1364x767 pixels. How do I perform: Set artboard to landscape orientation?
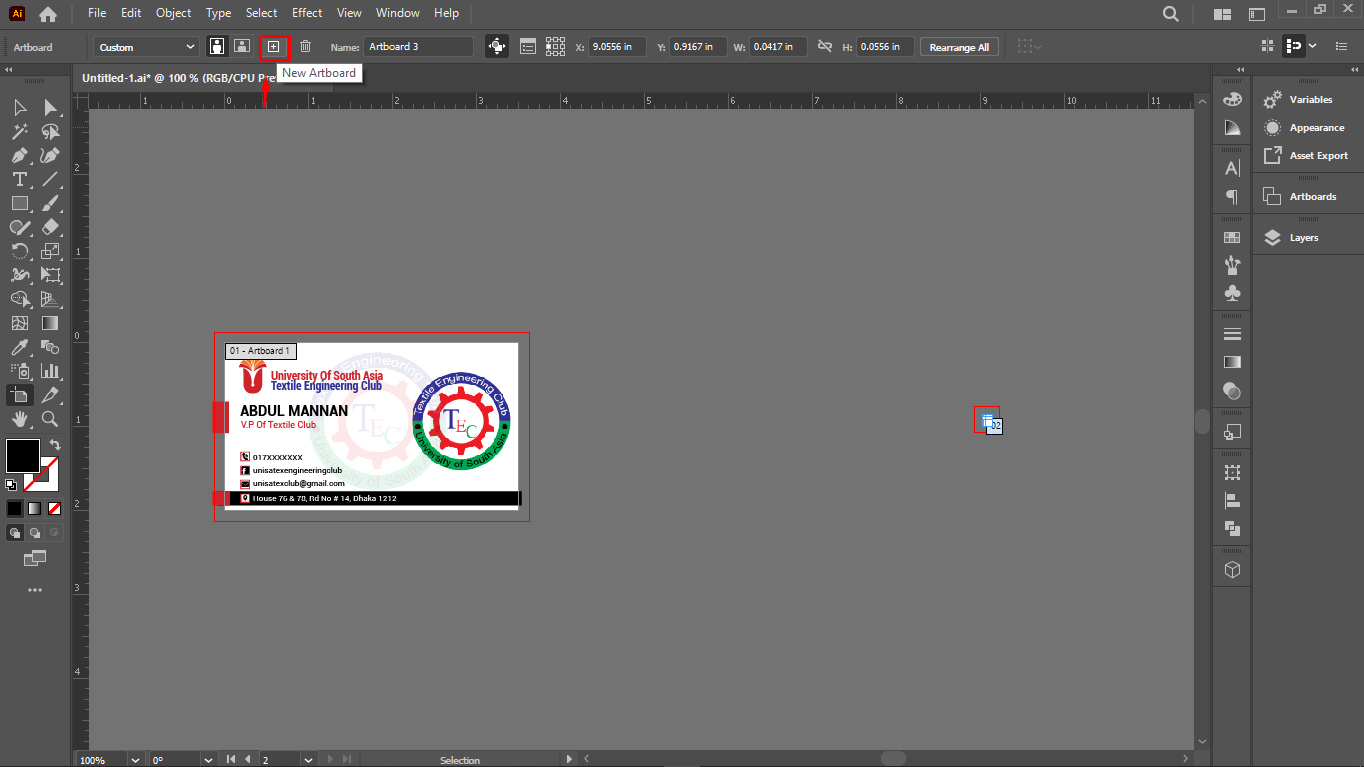click(241, 47)
